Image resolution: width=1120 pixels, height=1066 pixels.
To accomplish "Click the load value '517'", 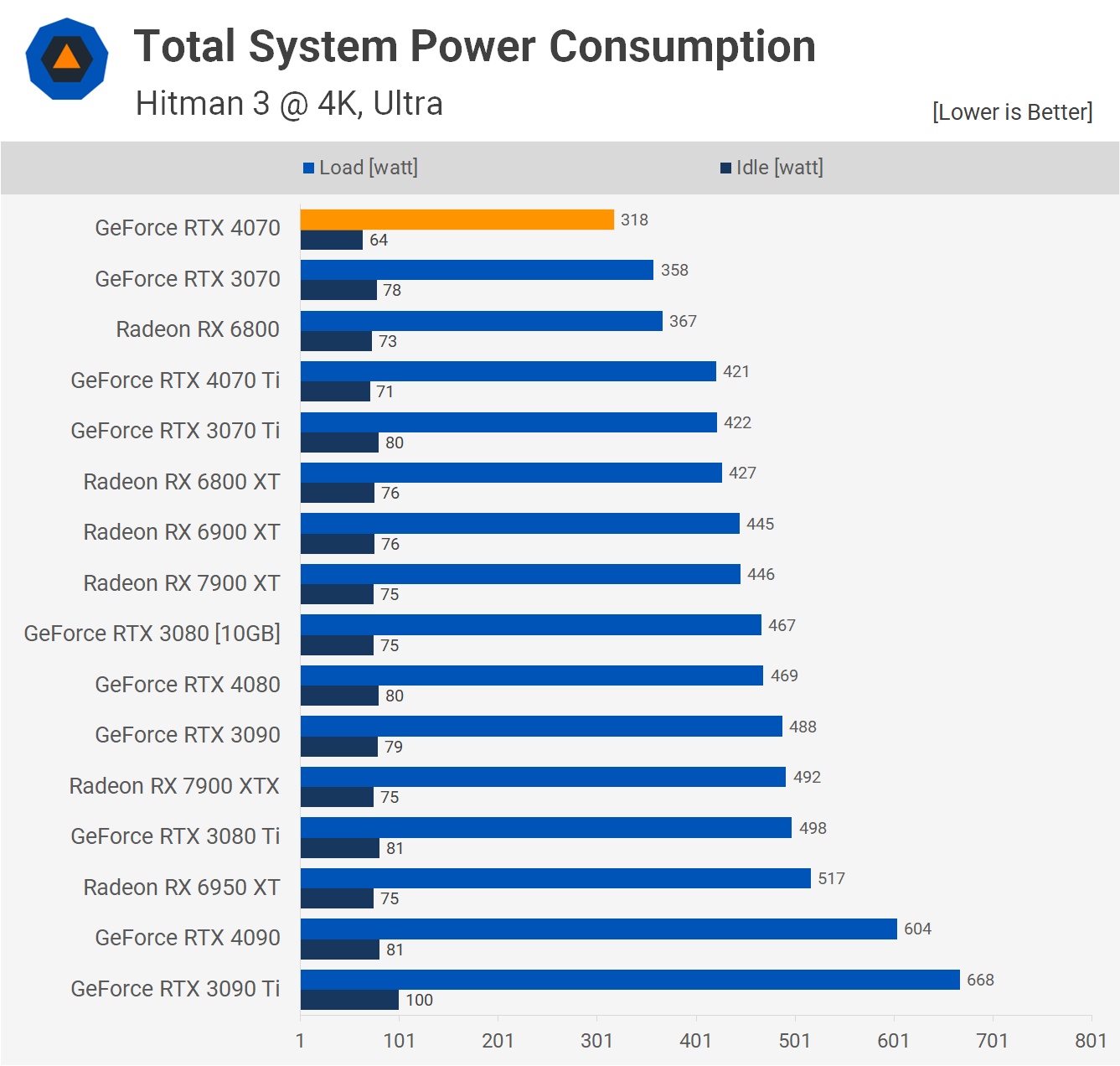I will (x=831, y=879).
